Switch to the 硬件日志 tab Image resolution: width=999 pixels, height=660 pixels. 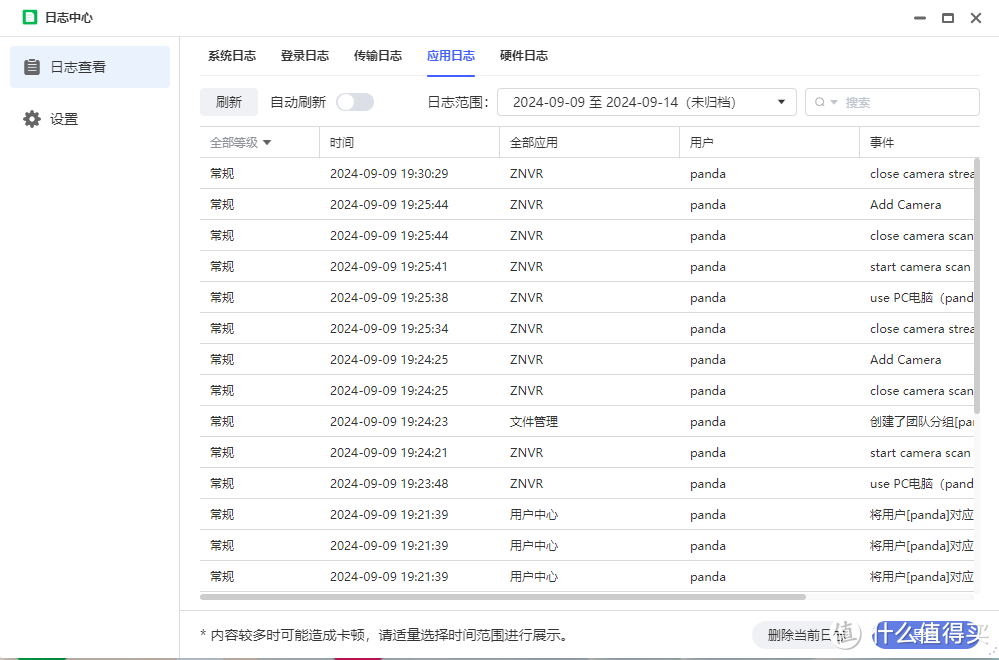(x=523, y=56)
